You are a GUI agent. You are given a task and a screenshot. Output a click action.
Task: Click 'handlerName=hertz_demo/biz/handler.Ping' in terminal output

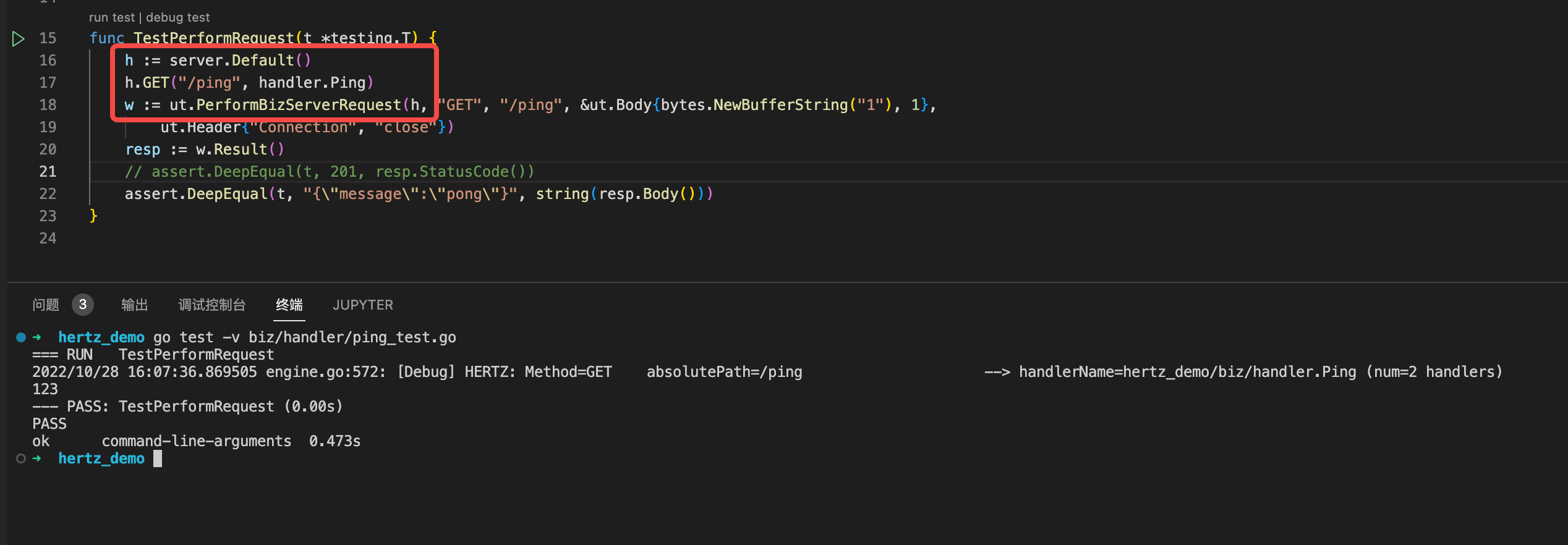[1188, 372]
